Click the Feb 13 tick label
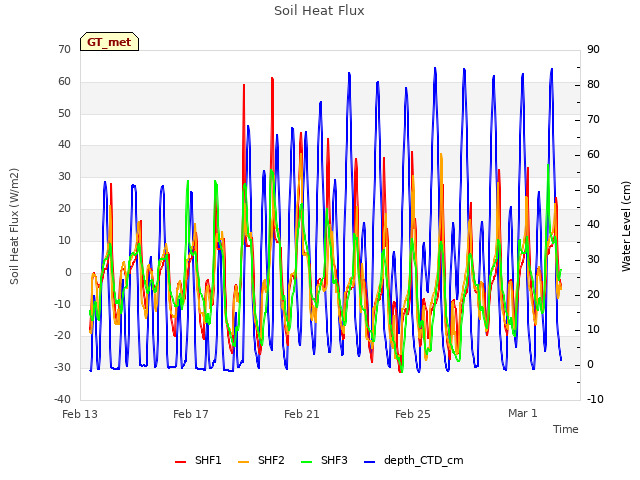Viewport: 640px width, 480px height. 80,414
